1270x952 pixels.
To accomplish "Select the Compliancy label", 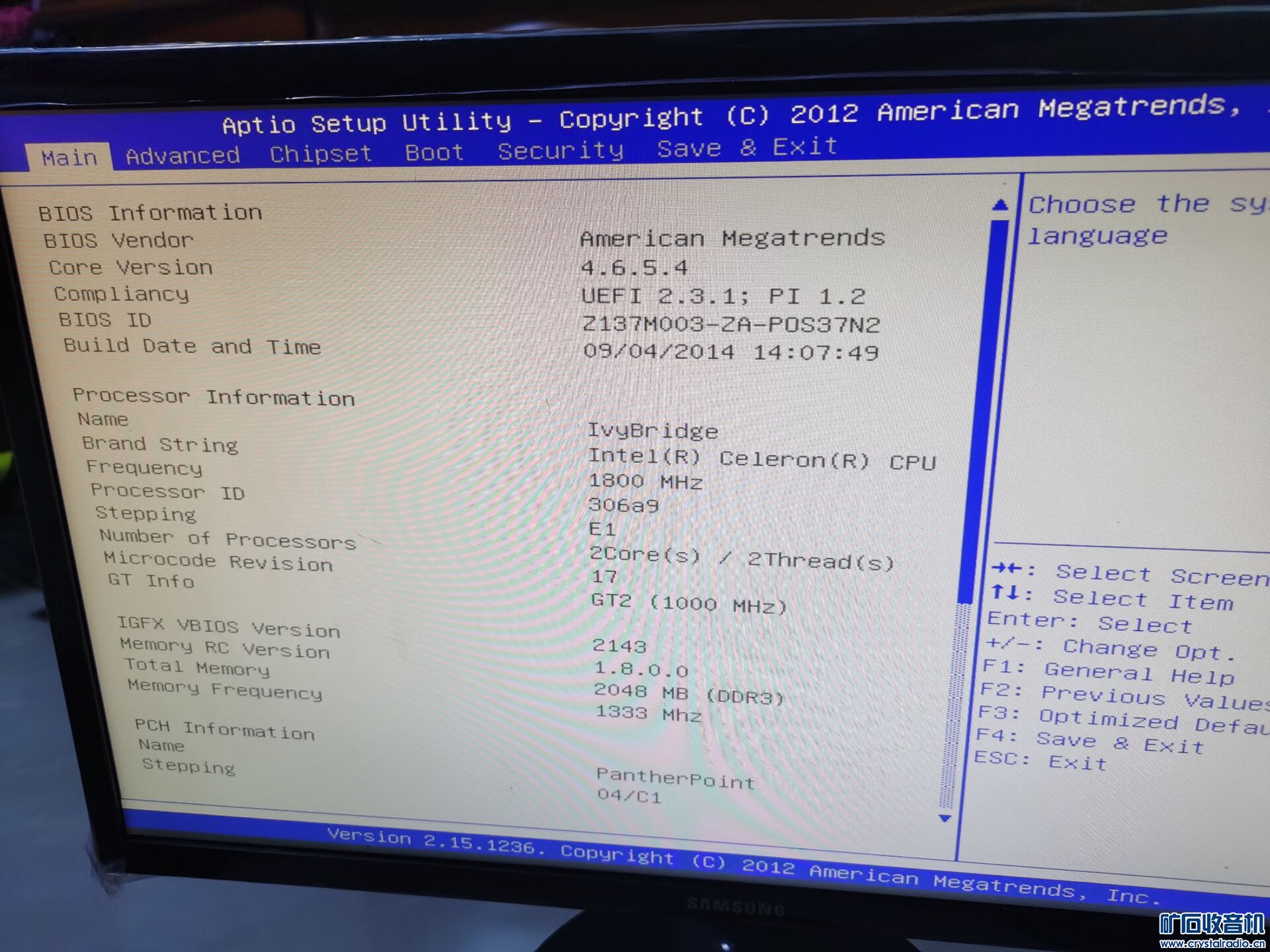I will point(121,294).
